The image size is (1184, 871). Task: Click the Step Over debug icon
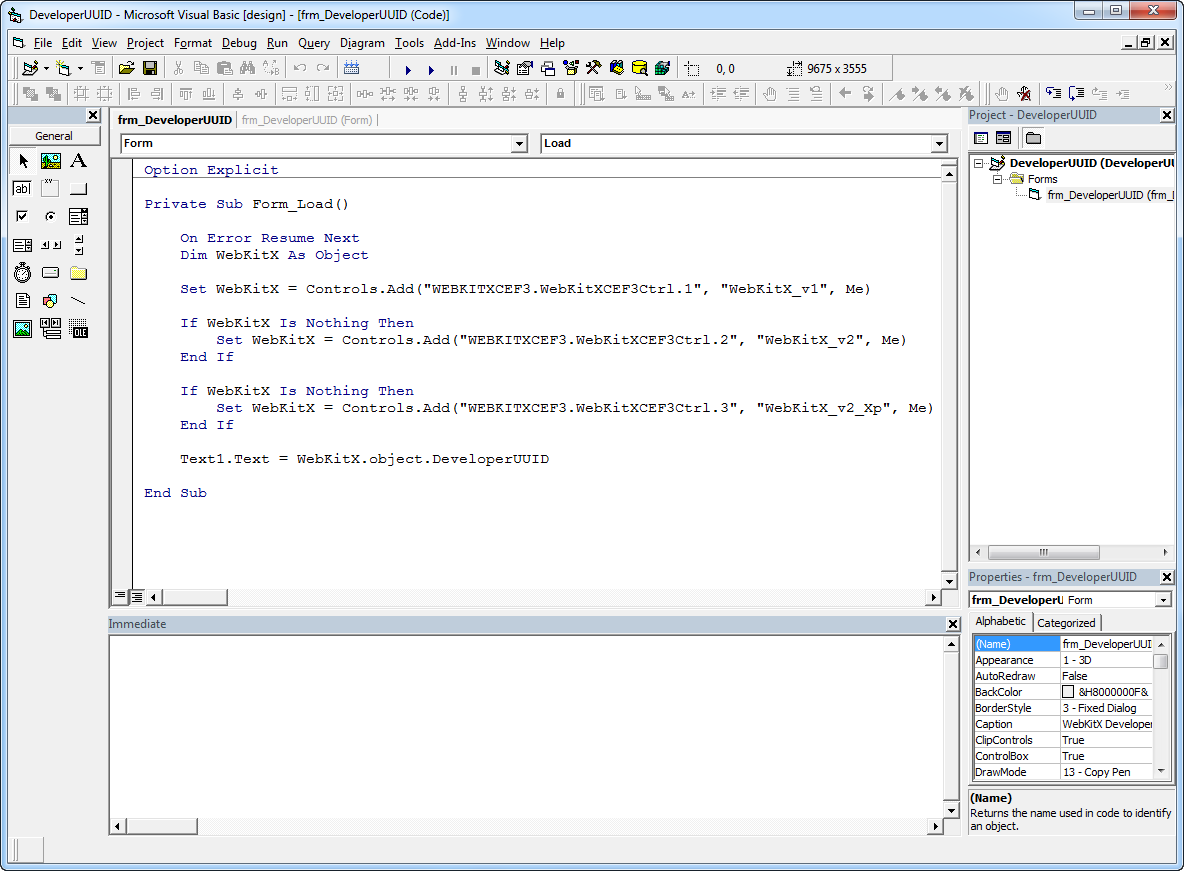(1077, 94)
